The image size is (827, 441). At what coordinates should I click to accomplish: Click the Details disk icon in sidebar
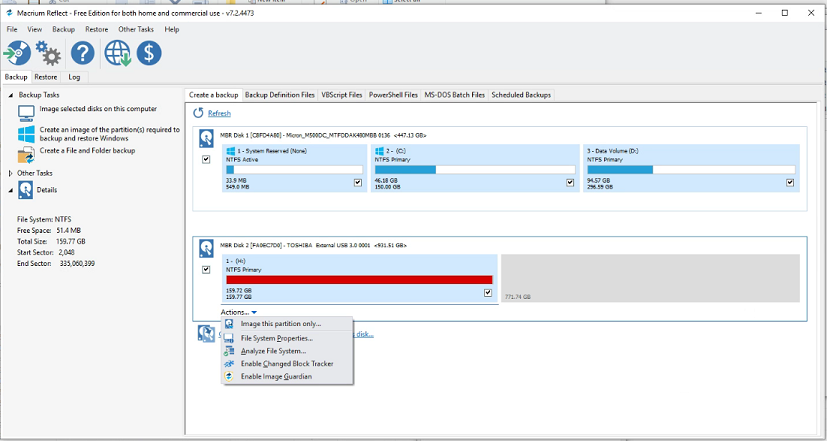(25, 190)
